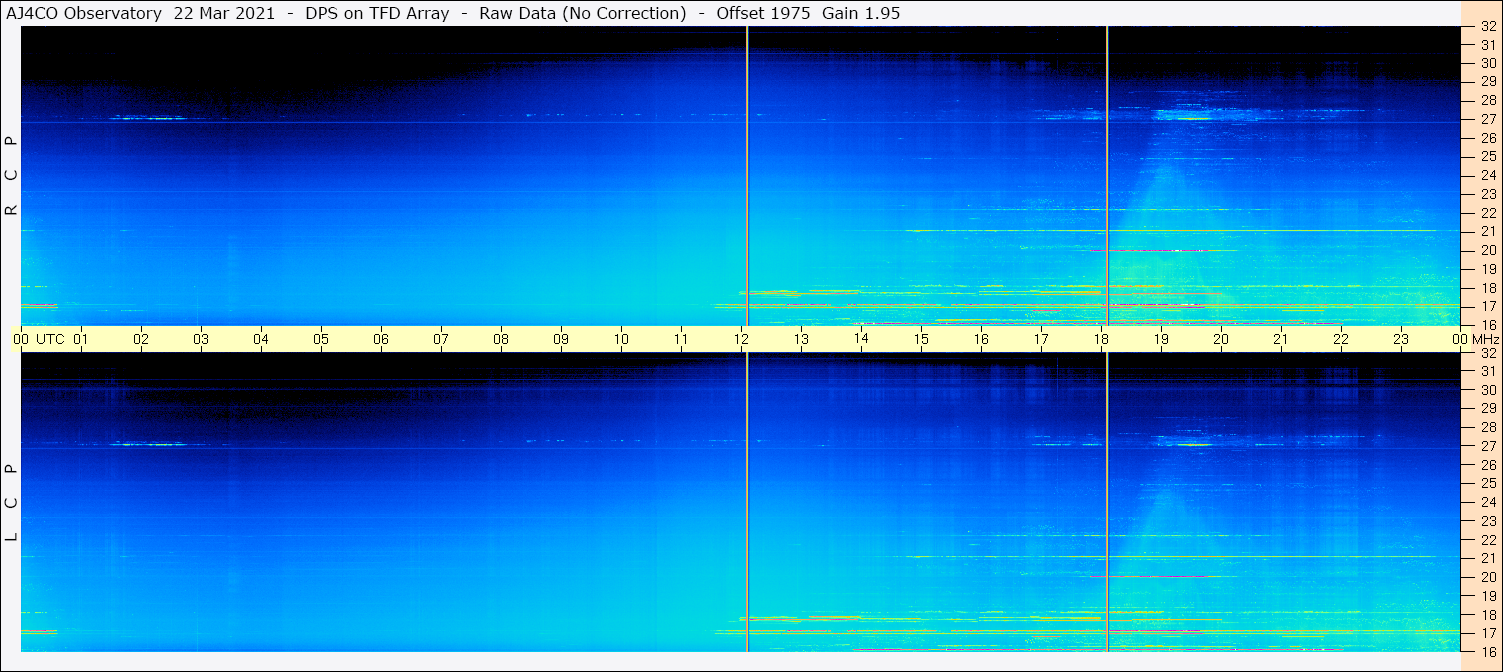Click the MHz label on time axis

1486,339
